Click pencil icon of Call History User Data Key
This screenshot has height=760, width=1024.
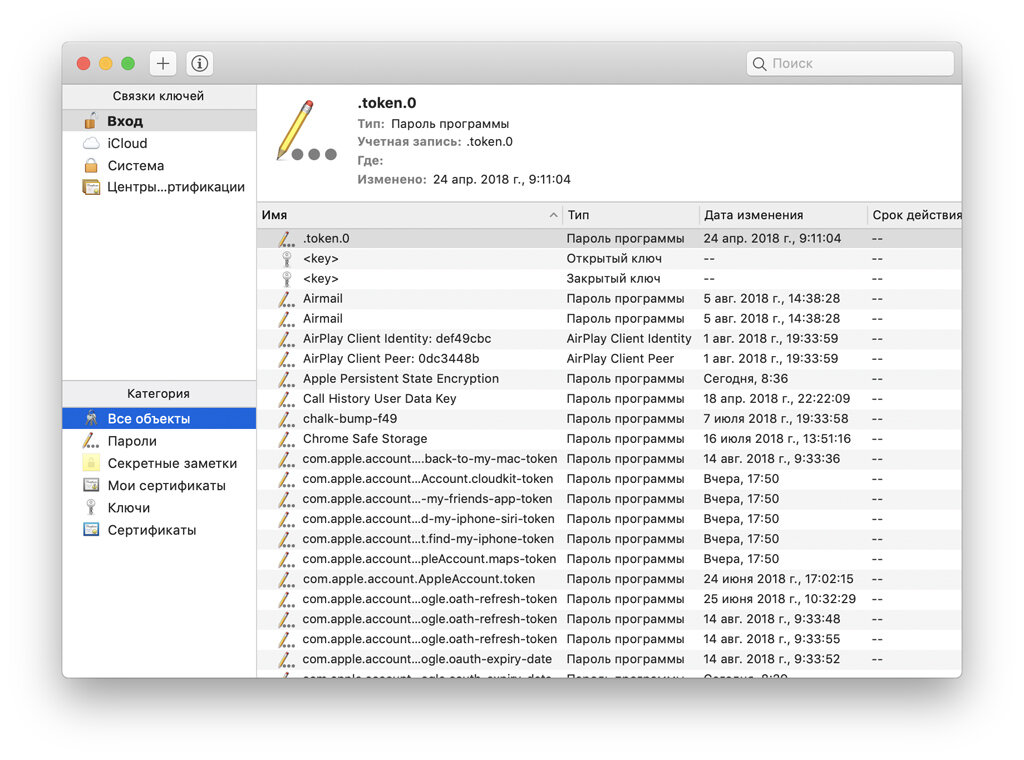click(286, 399)
